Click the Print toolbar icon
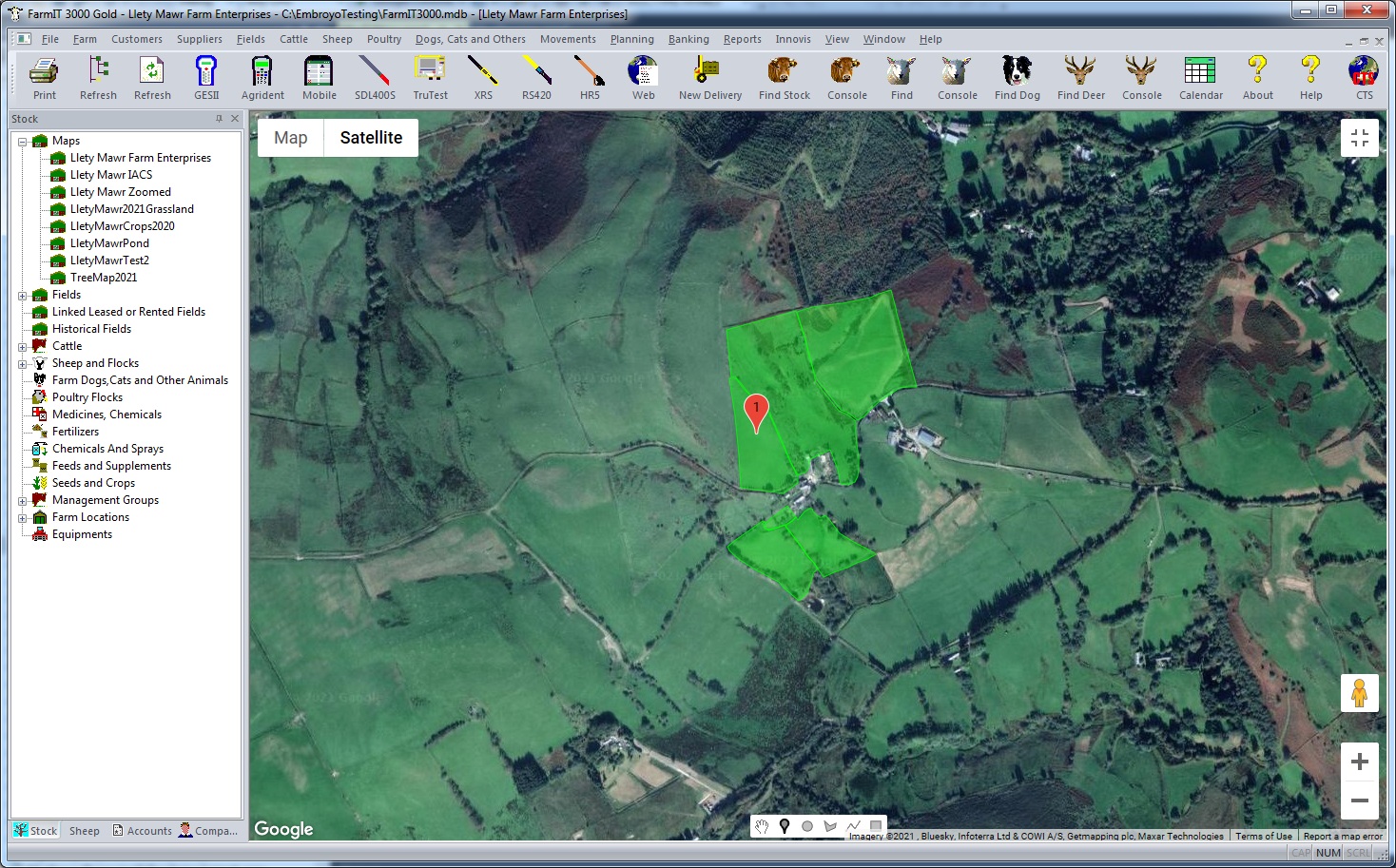This screenshot has width=1396, height=868. [x=44, y=77]
